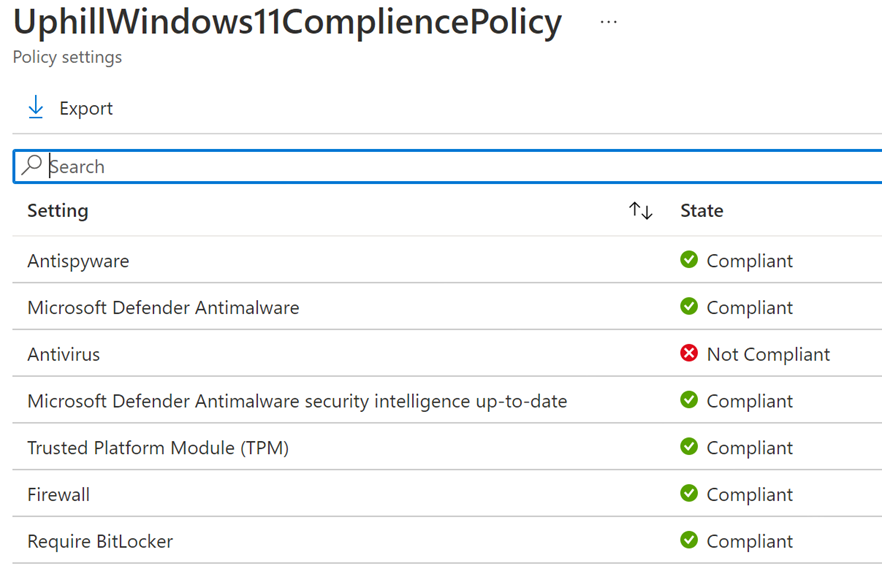Open the Antivirus setting row
Viewport: 882px width, 574px height.
(x=64, y=354)
